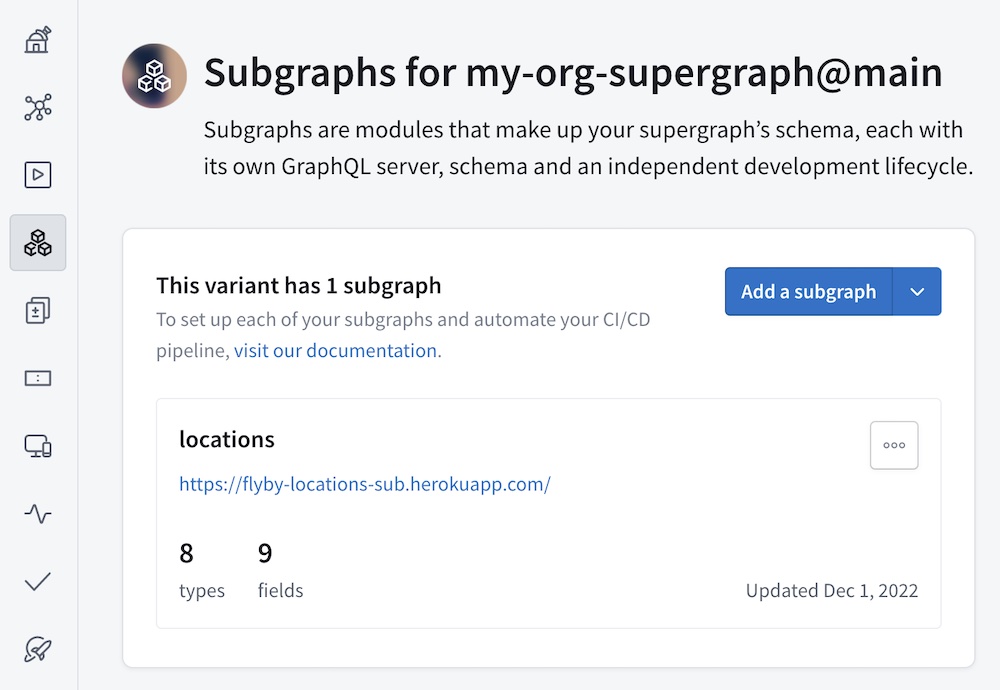Open the visit our documentation link
The width and height of the screenshot is (1000, 690).
click(335, 350)
